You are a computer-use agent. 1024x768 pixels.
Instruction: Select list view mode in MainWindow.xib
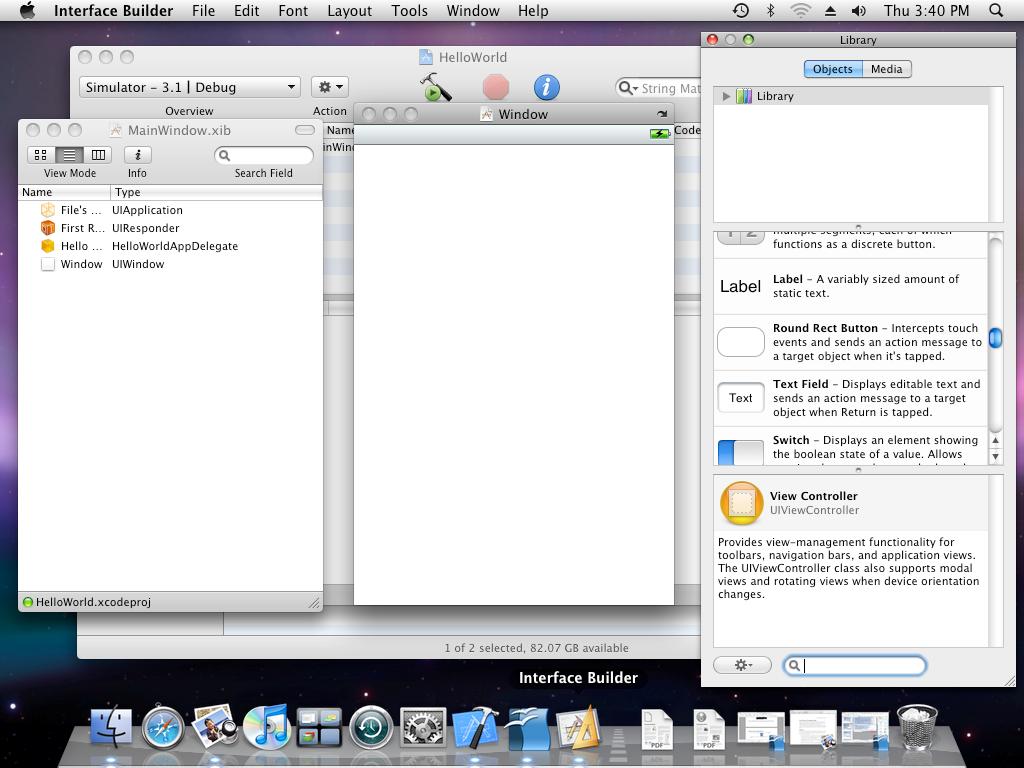[x=69, y=155]
